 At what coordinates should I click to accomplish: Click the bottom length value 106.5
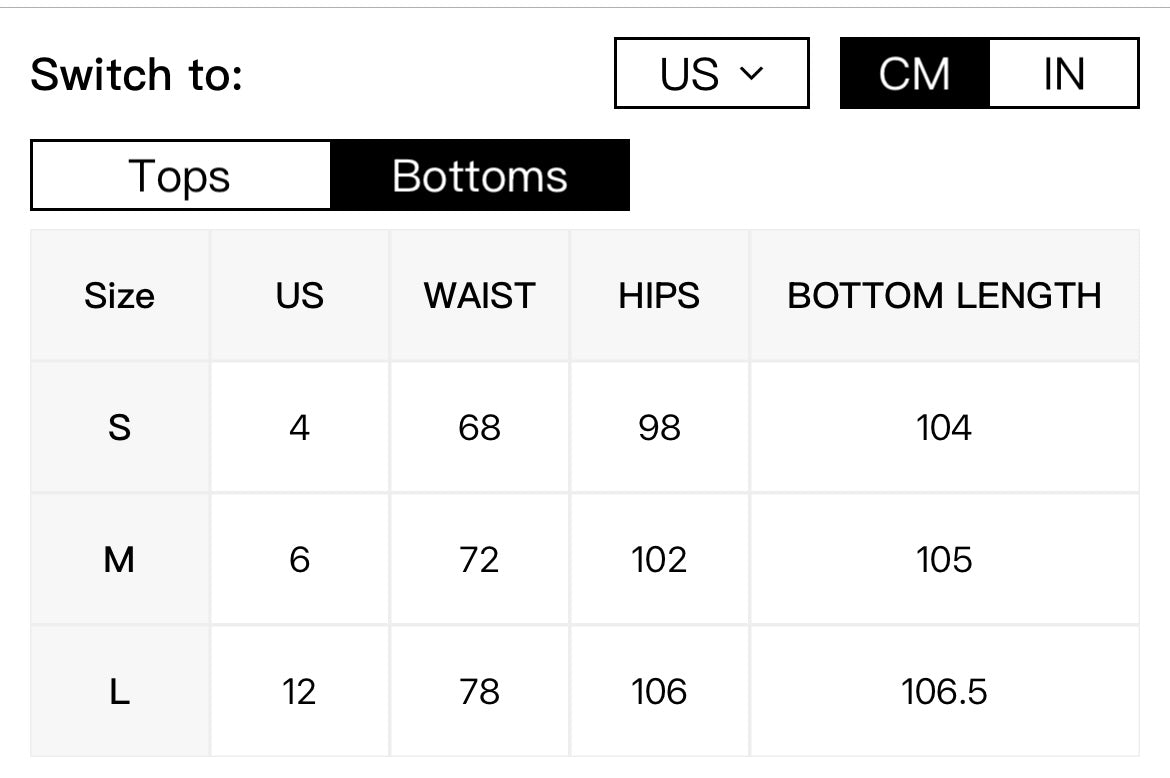[944, 691]
